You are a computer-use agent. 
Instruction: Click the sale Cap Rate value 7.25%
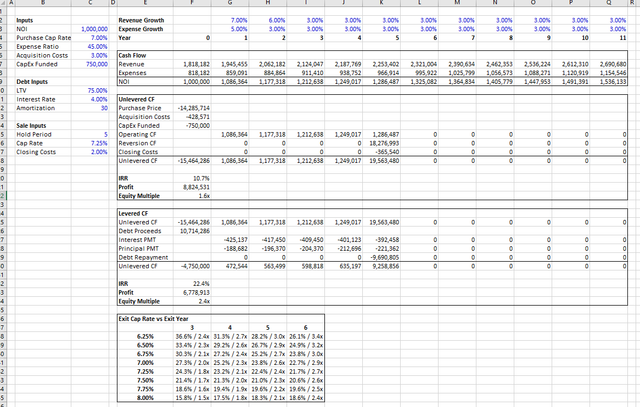[99, 143]
